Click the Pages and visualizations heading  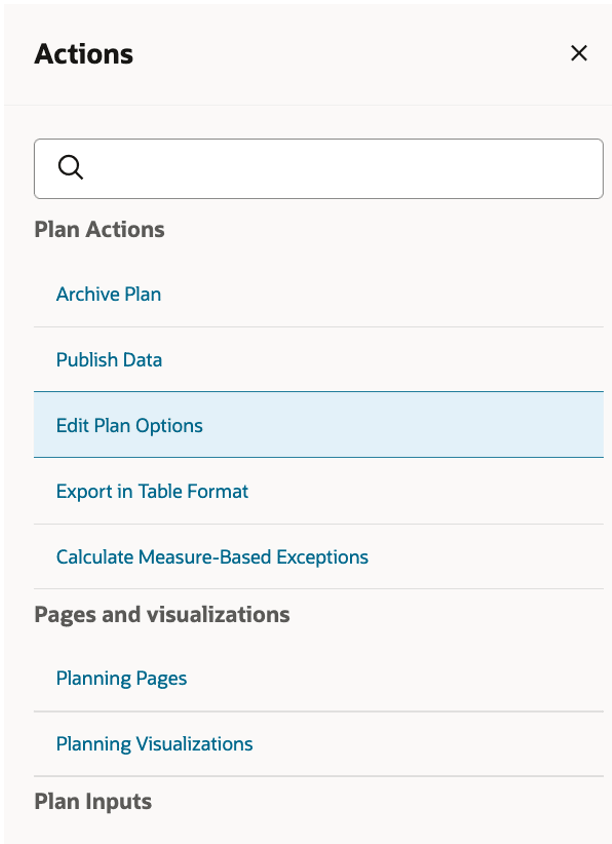coord(162,614)
